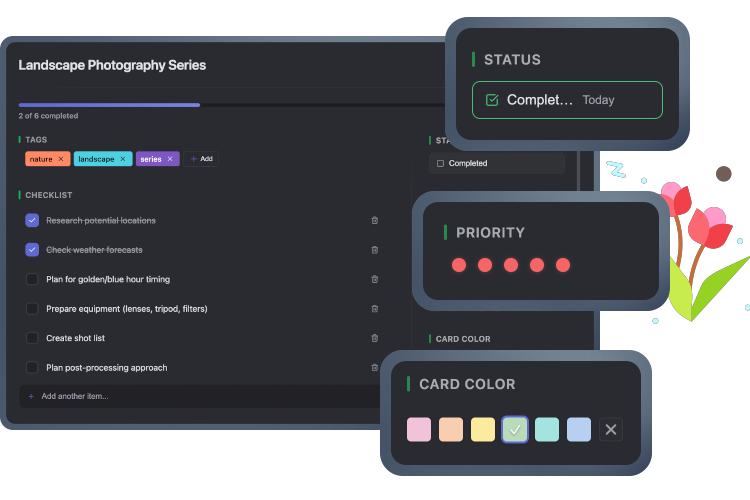The image size is (750, 500).
Task: Click Add another item field
Action: click(200, 396)
